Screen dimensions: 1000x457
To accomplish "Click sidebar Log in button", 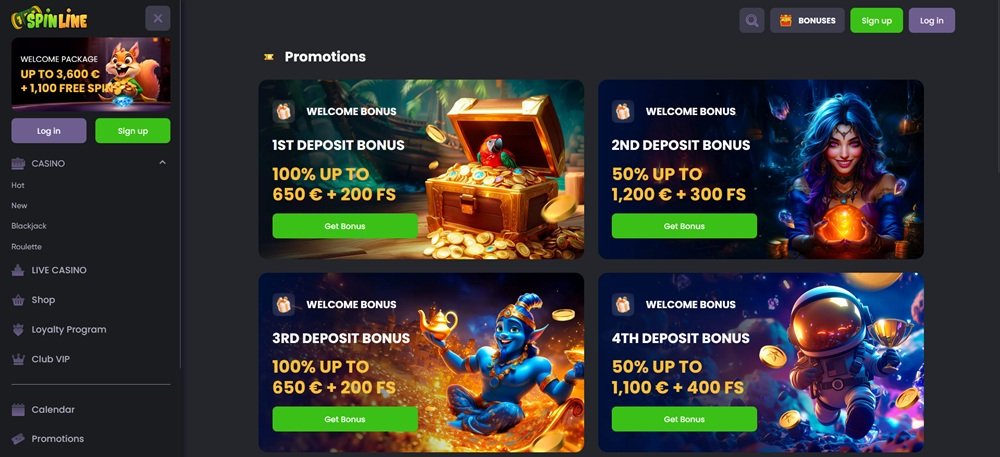I will coord(49,131).
